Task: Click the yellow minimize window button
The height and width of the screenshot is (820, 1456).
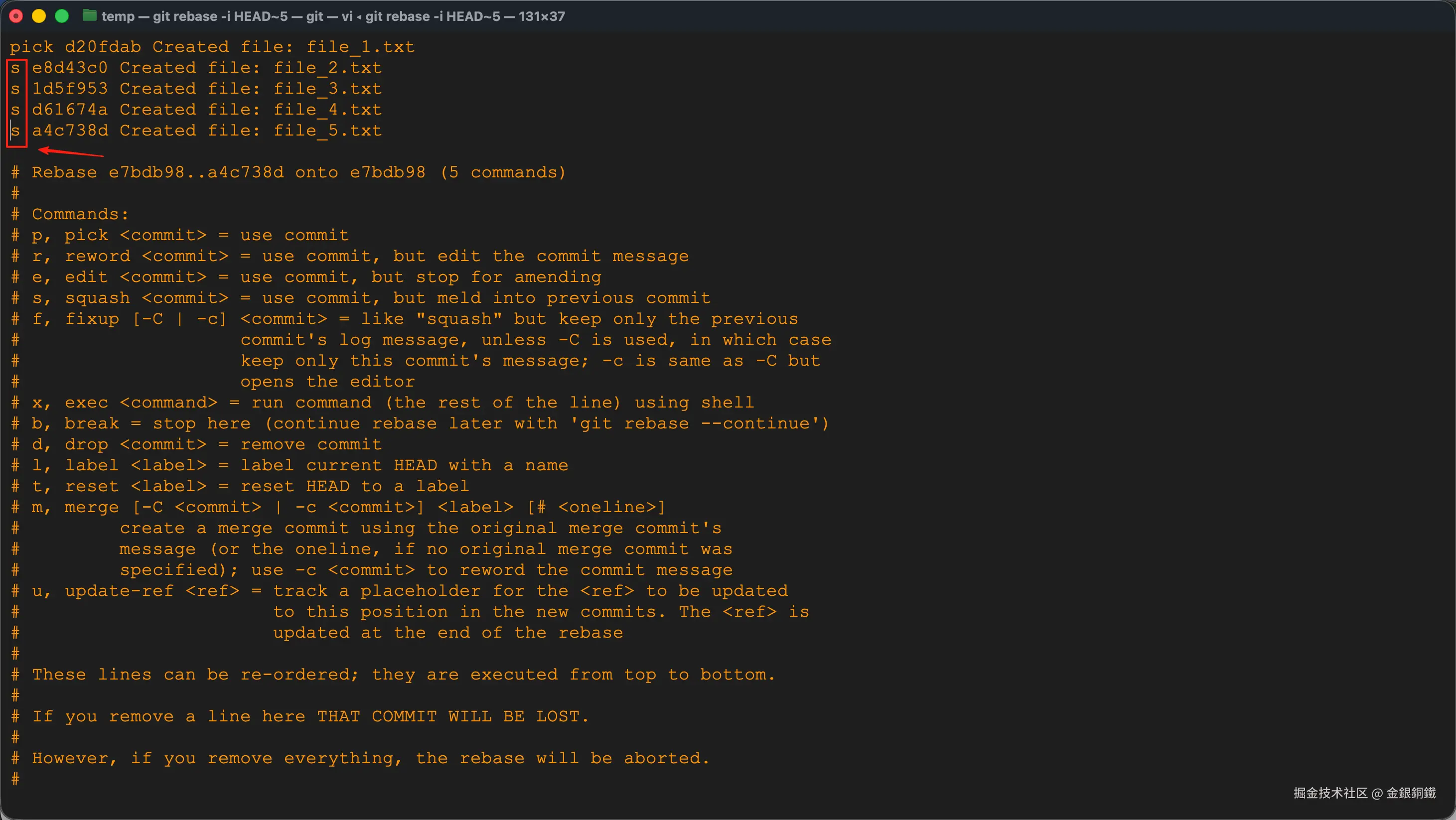Action: (39, 16)
